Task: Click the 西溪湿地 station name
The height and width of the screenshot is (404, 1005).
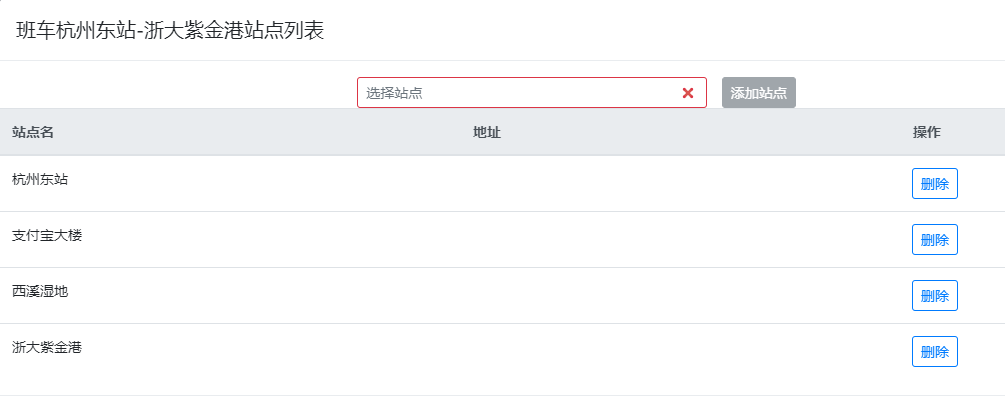Action: pyautogui.click(x=40, y=292)
